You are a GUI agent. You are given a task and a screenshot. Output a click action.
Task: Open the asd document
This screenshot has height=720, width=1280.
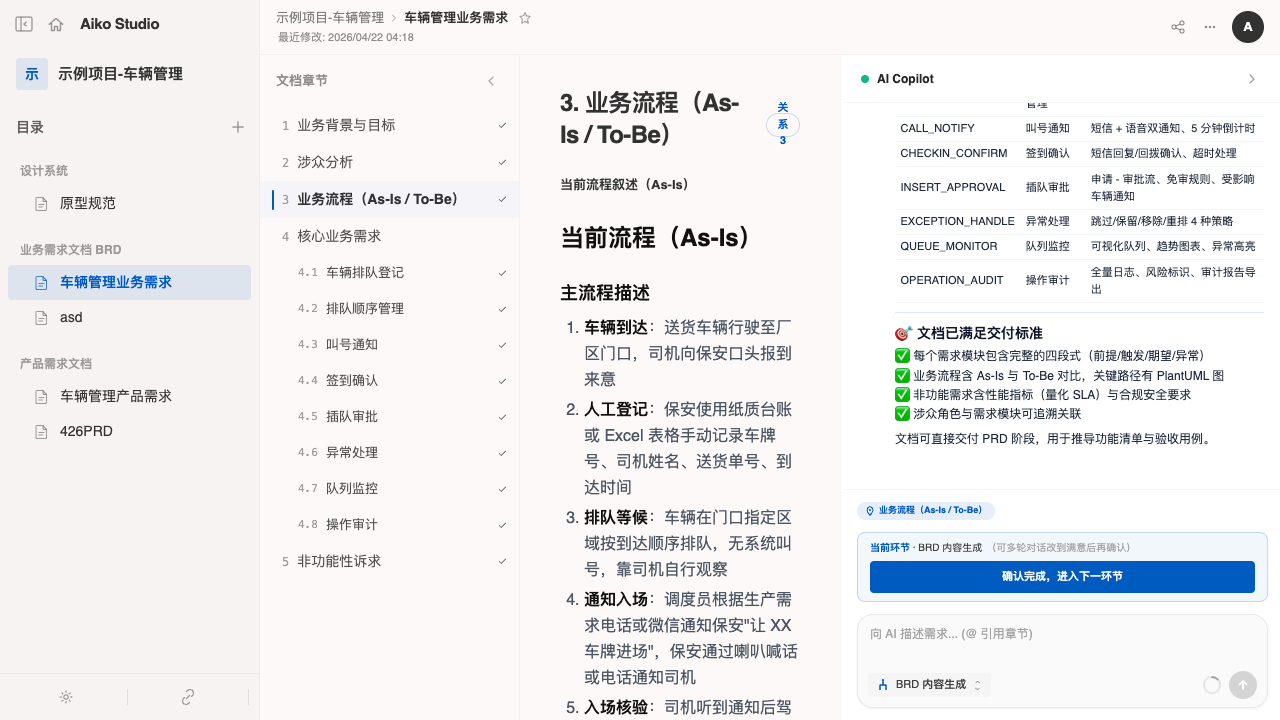130,318
